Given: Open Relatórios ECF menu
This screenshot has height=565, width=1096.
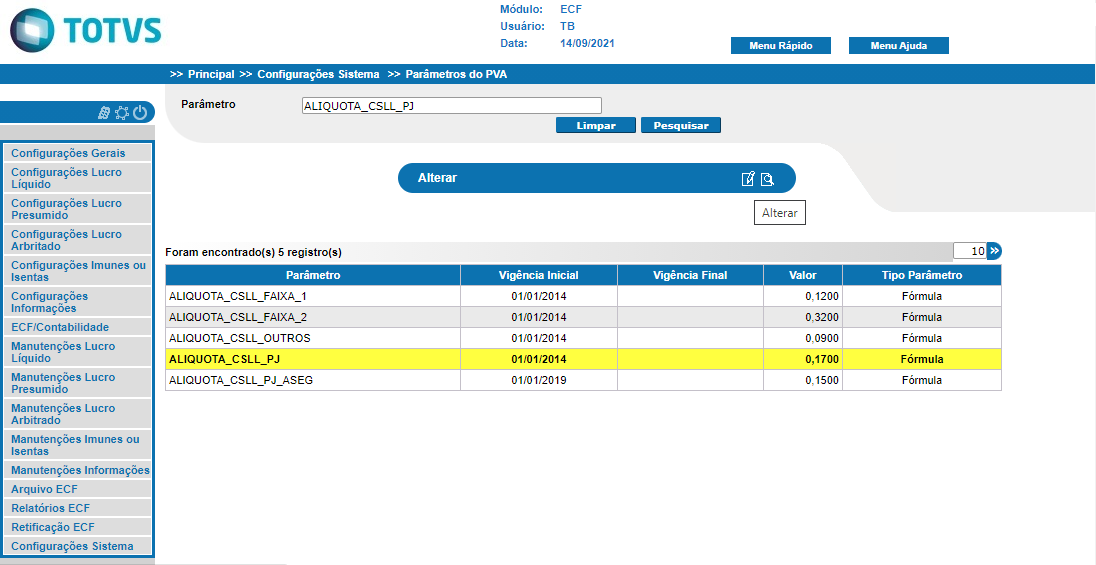Looking at the screenshot, I should point(78,508).
